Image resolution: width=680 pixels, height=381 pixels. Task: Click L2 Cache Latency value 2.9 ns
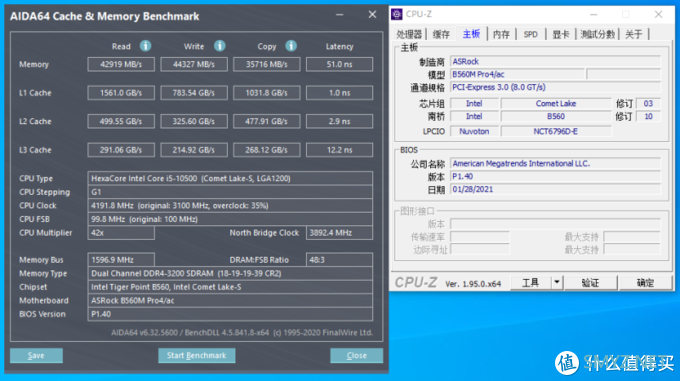click(x=340, y=121)
